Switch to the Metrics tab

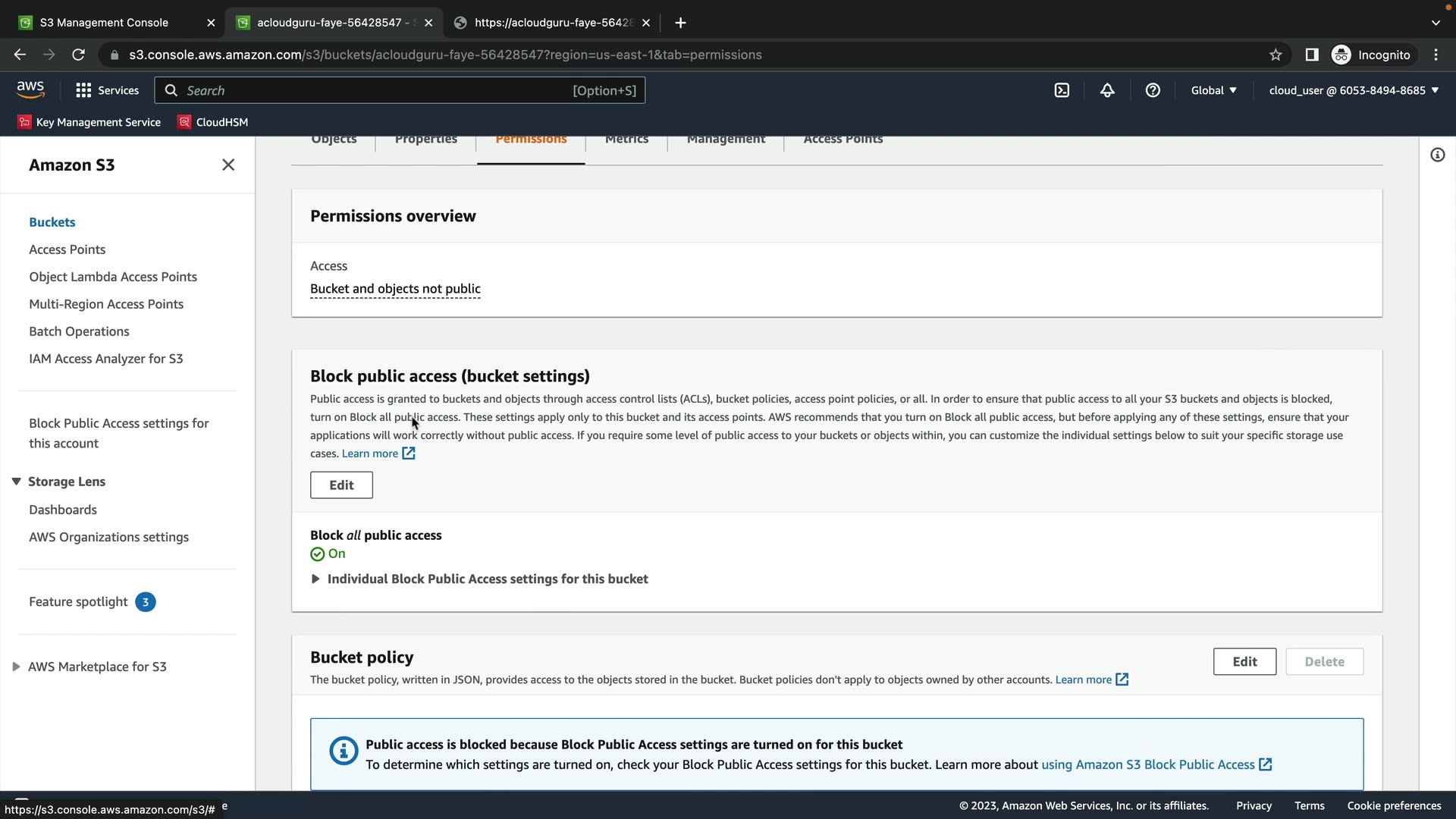pos(626,140)
